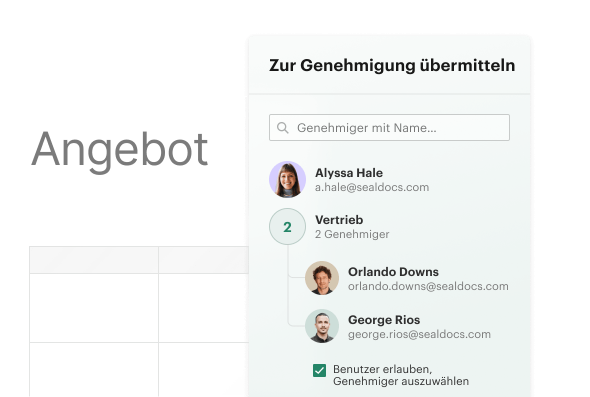The height and width of the screenshot is (397, 590).
Task: Click the 'Benutzer erlauben, Genehmiger auszuwählen' label
Action: pos(401,375)
